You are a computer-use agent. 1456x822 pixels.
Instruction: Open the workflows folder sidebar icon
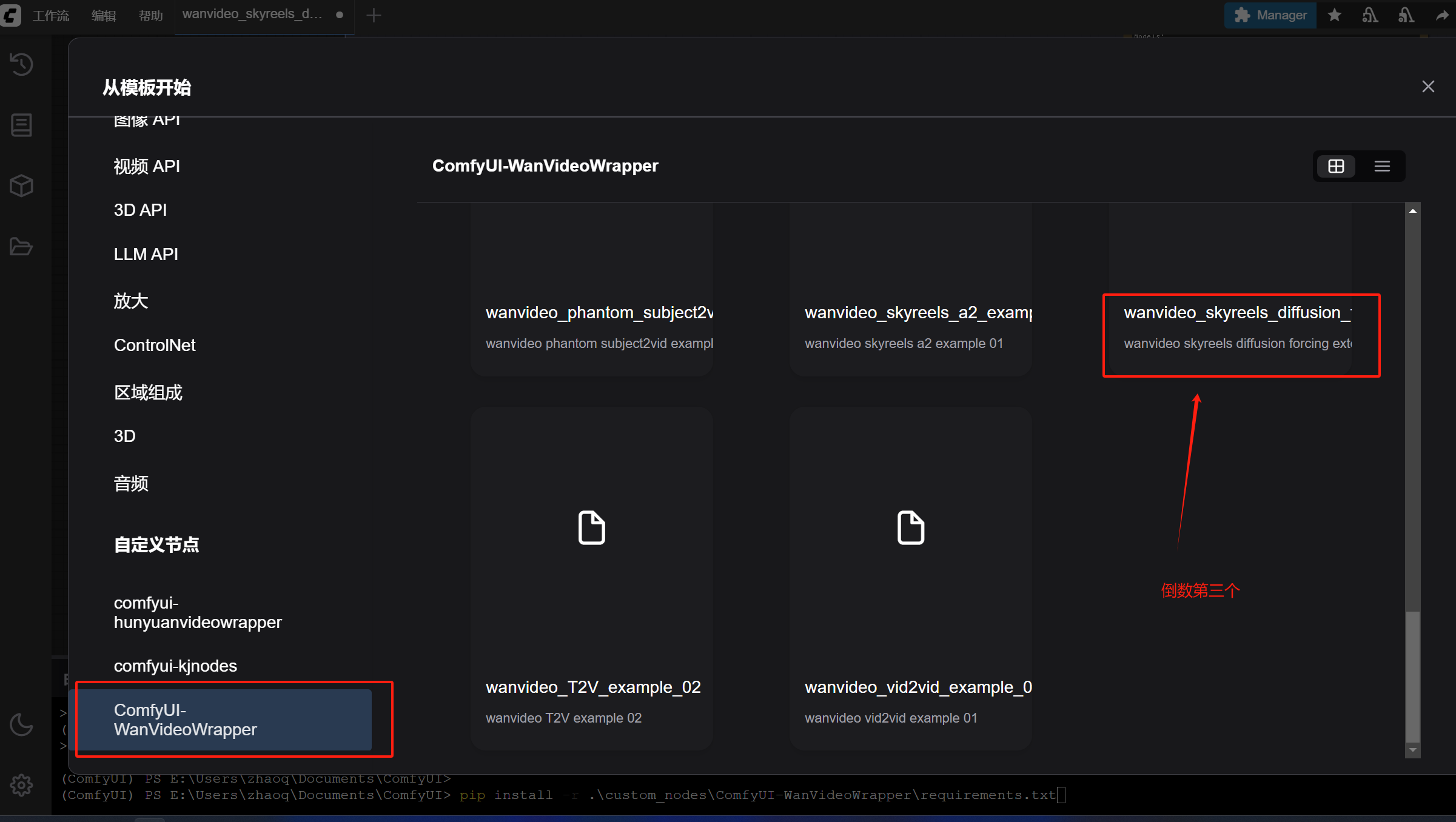point(22,247)
